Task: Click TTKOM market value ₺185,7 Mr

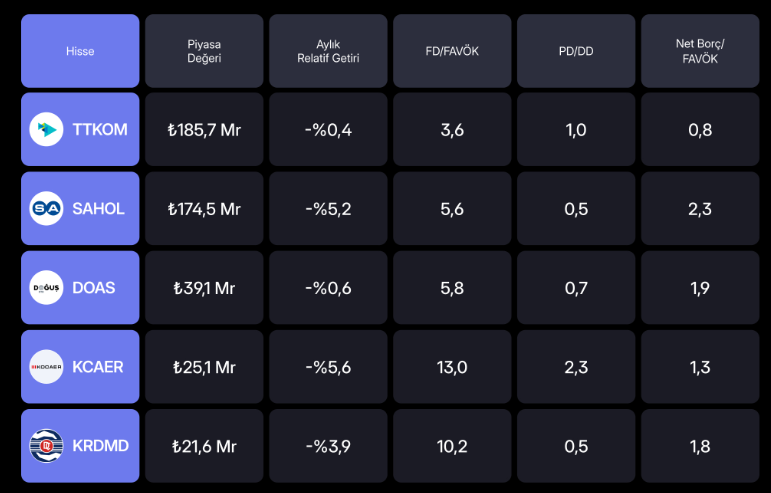Action: [x=204, y=129]
